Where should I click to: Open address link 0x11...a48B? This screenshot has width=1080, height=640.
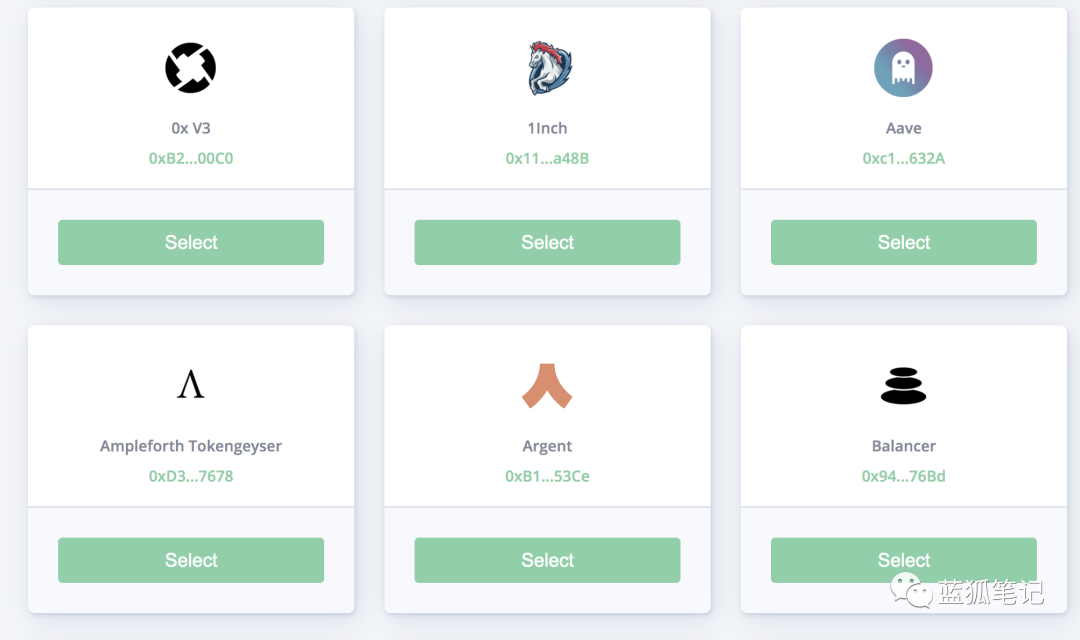547,158
